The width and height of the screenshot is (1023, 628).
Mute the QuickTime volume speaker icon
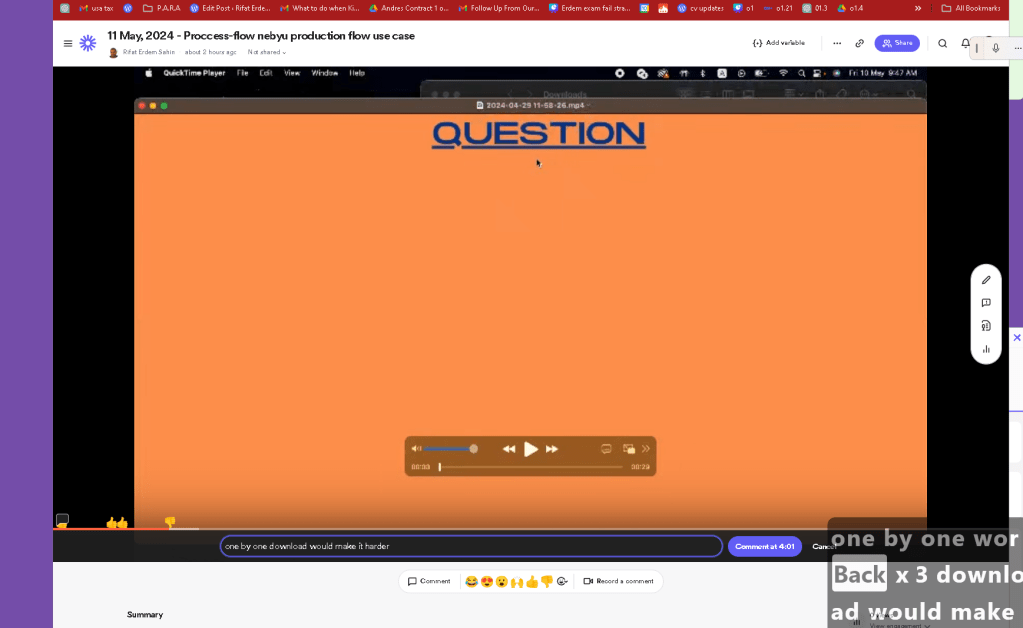(x=416, y=449)
